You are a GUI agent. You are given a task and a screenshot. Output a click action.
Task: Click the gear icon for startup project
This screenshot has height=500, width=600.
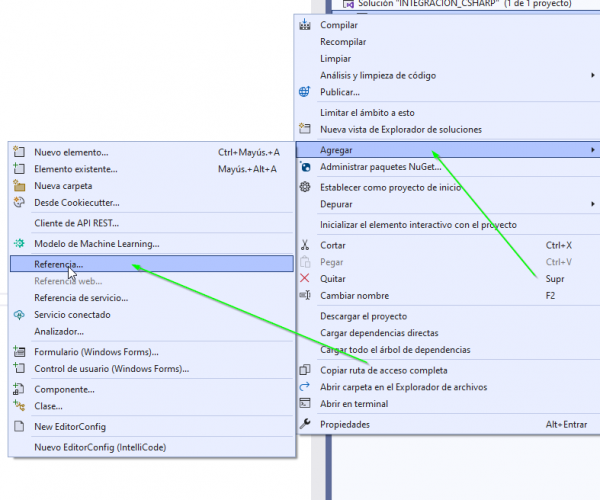click(x=305, y=187)
